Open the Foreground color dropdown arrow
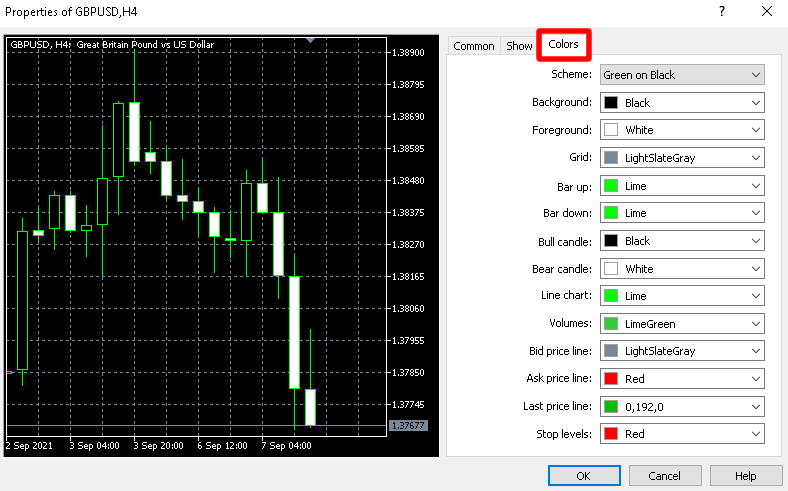The width and height of the screenshot is (788, 491). 755,130
